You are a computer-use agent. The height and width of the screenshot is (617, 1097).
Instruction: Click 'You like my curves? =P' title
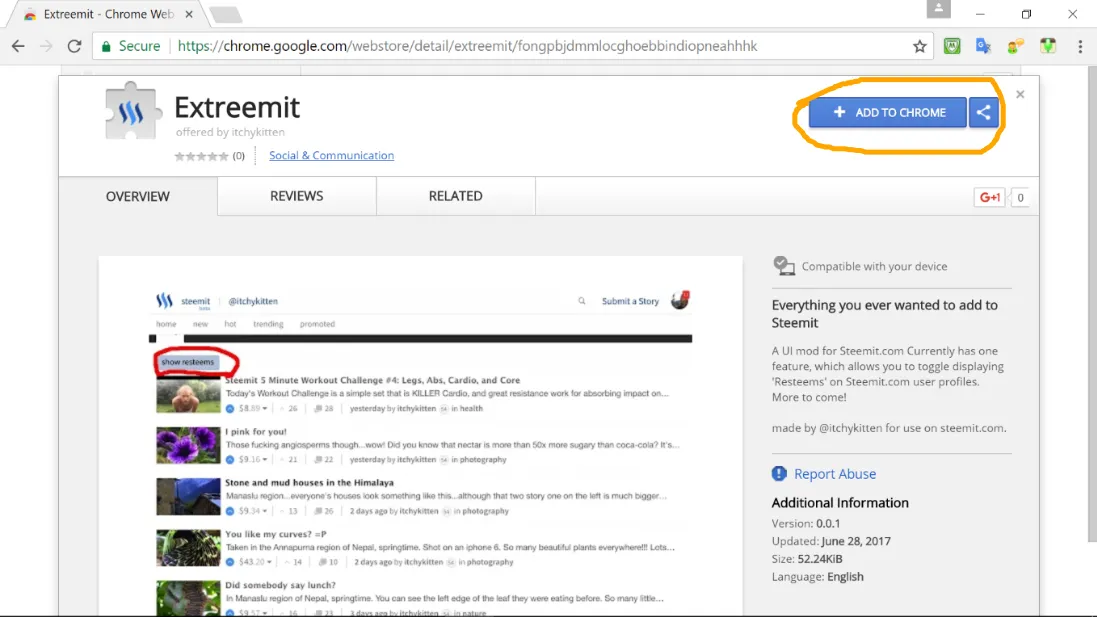tap(276, 534)
